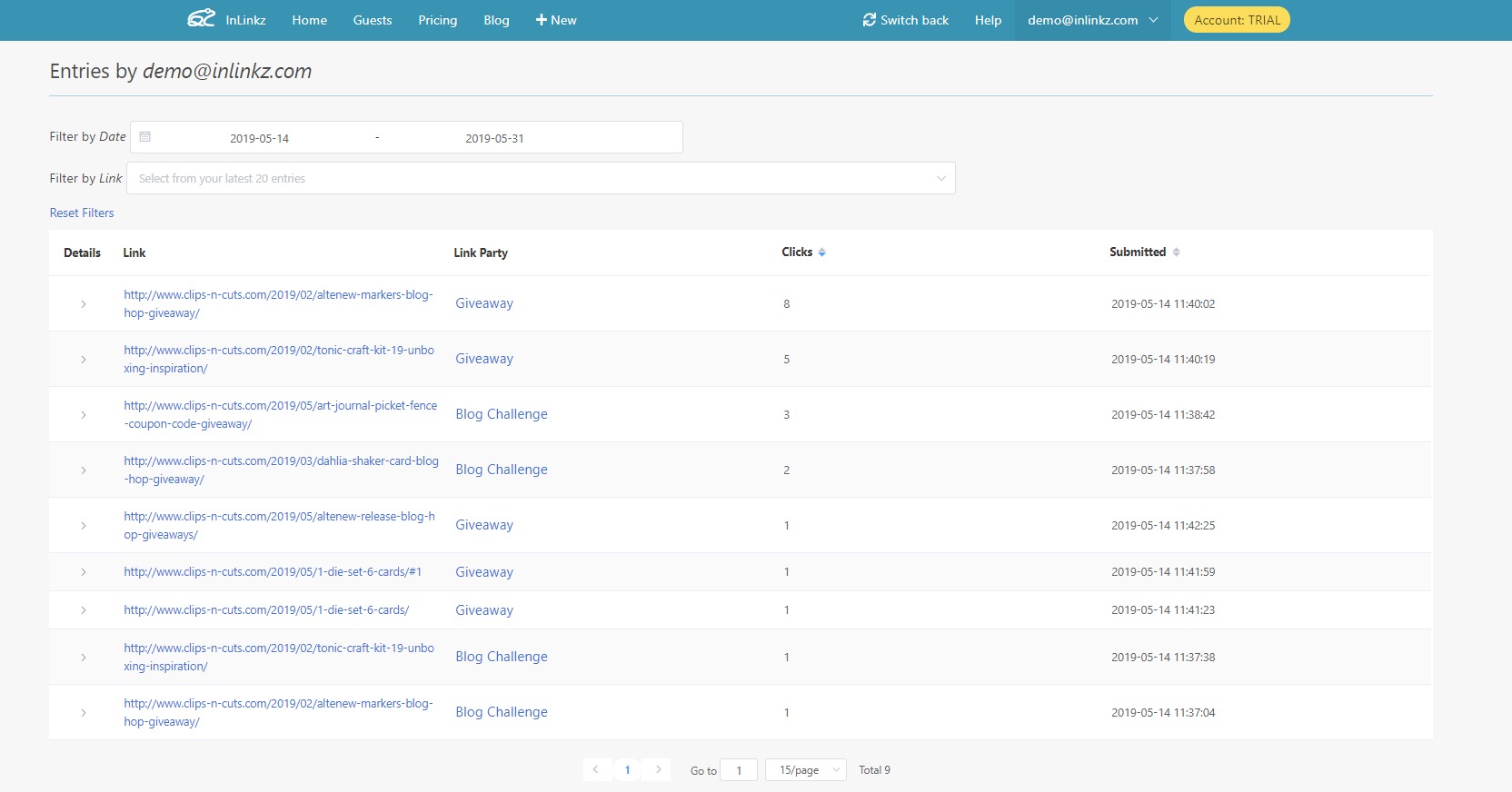Select page 1 in pagination

tap(627, 769)
